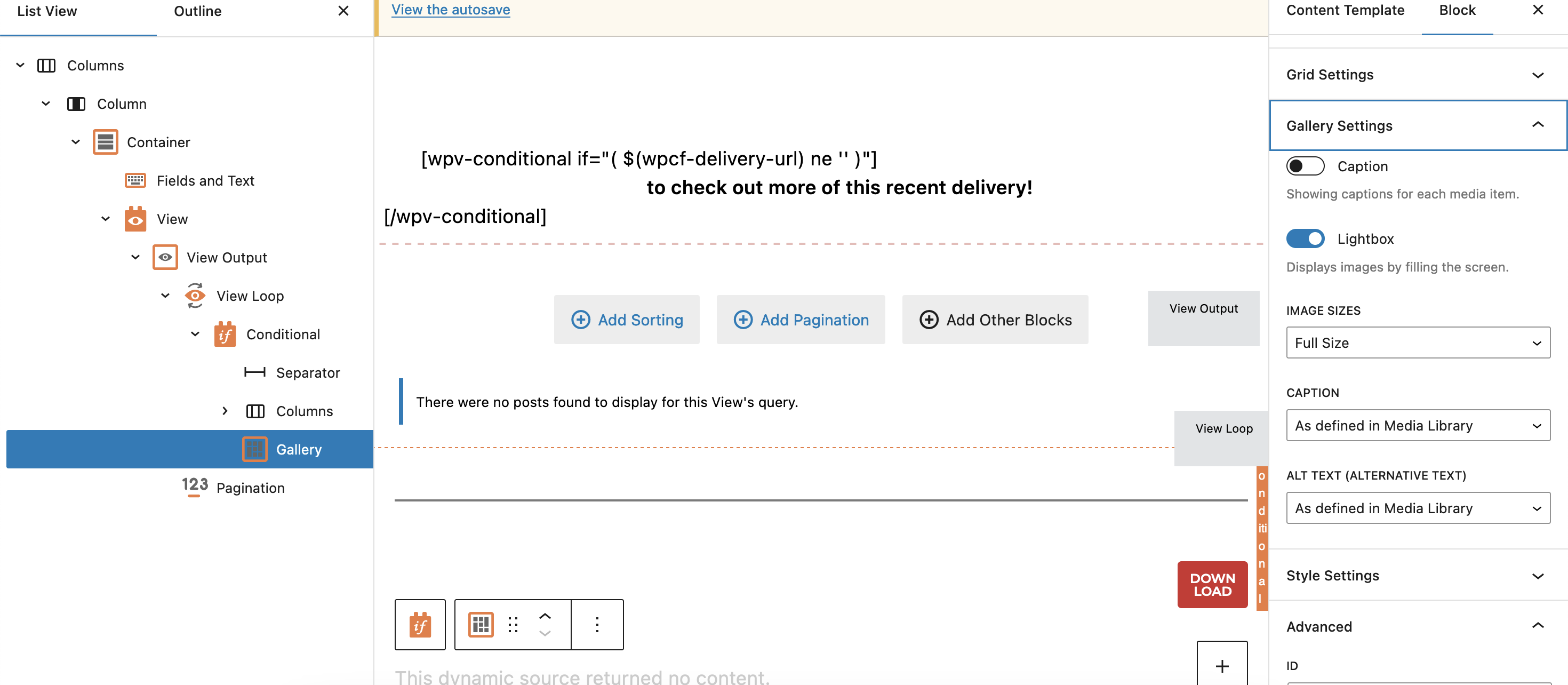Click the plus add block button

[x=1222, y=665]
